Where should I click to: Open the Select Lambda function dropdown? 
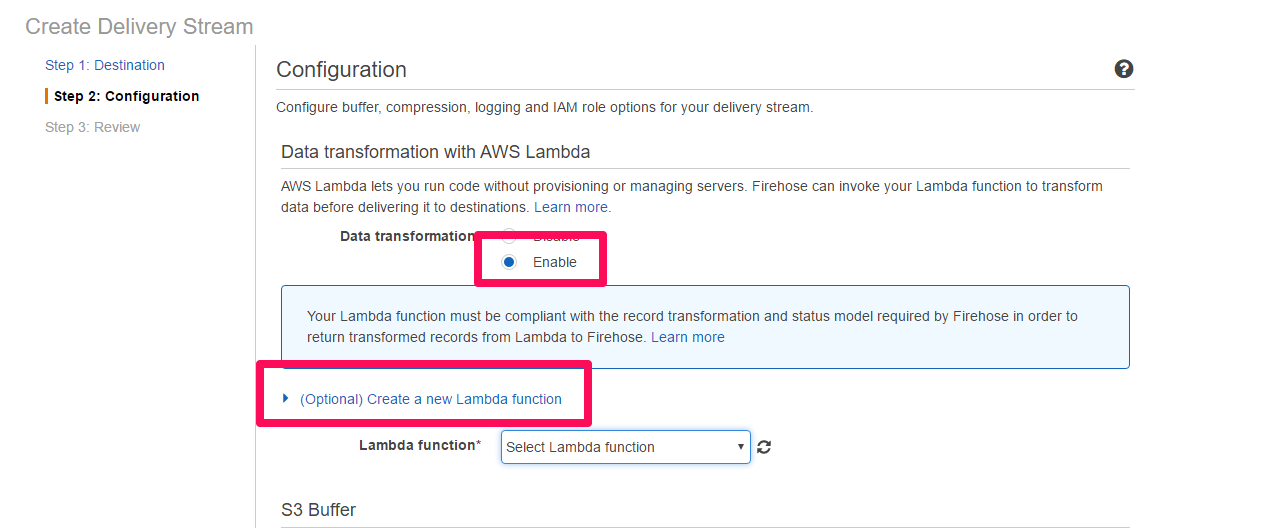625,447
